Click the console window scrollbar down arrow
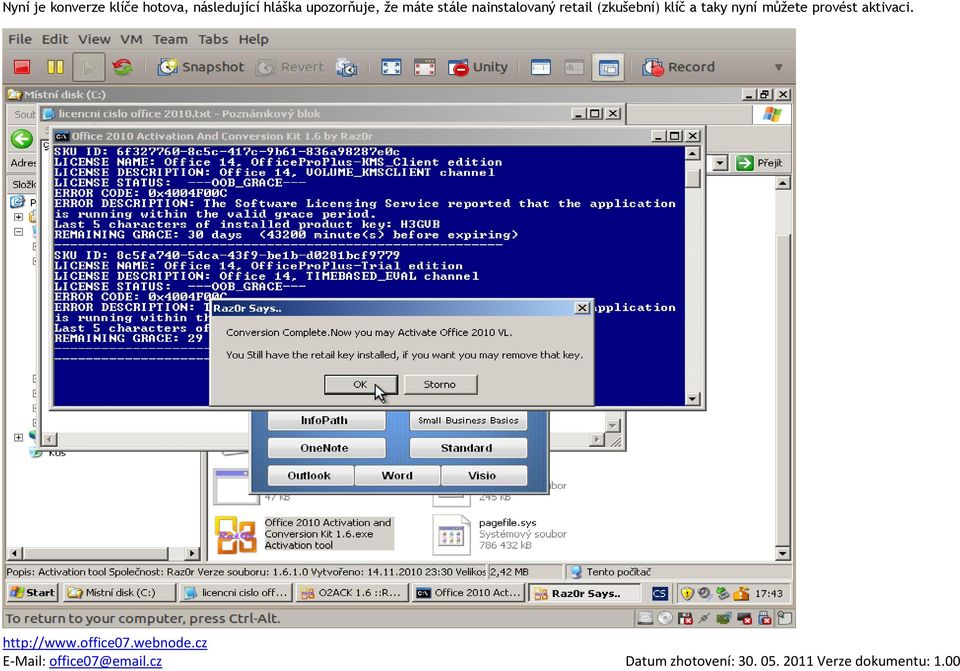The image size is (960, 671). tap(692, 399)
